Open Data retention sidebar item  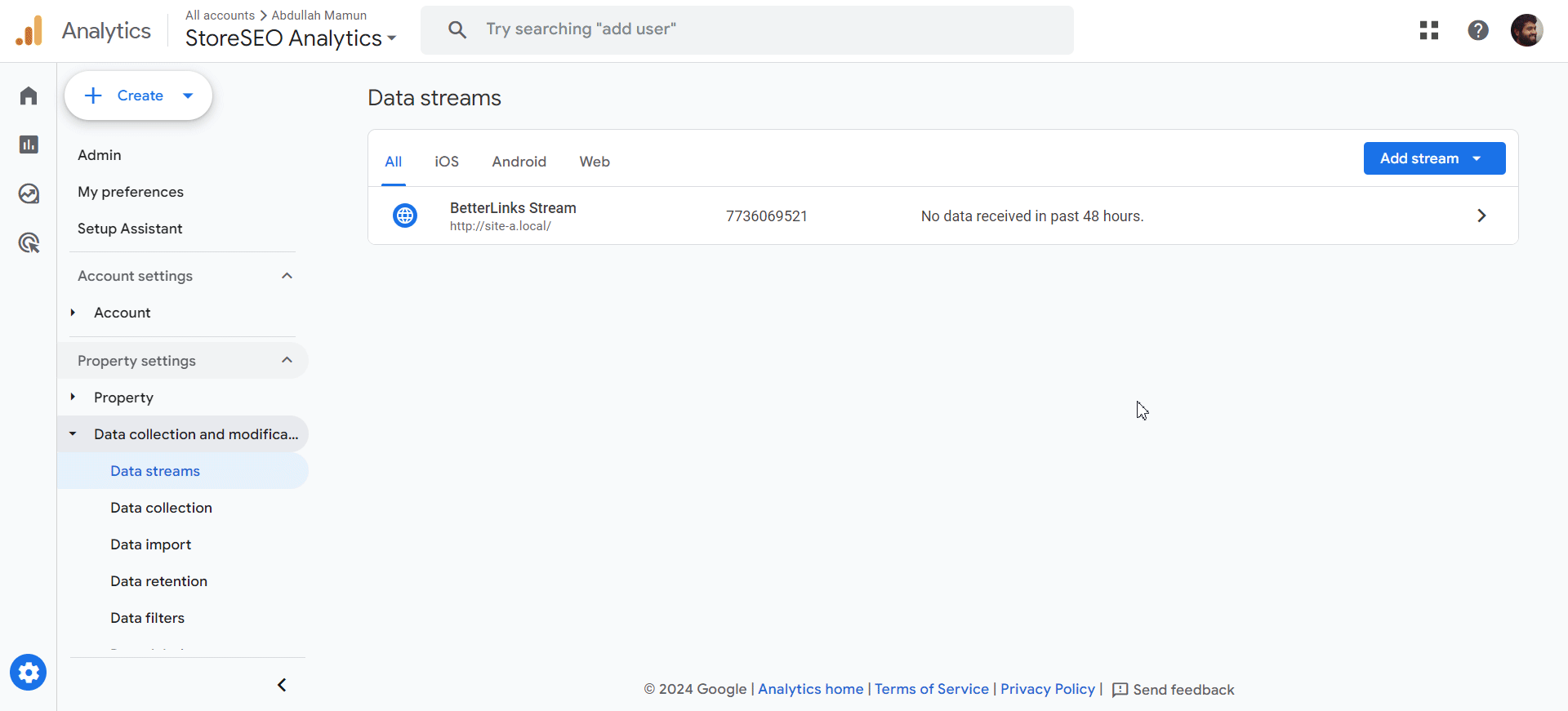click(159, 581)
